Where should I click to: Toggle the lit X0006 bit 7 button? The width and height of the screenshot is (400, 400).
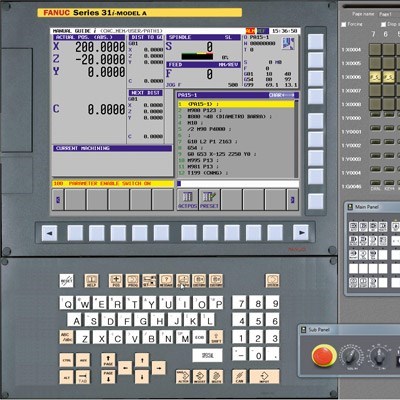[375, 77]
